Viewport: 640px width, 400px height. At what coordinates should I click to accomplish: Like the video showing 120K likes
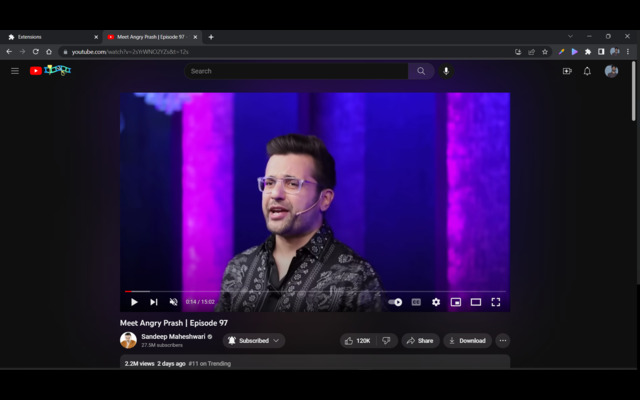click(358, 341)
